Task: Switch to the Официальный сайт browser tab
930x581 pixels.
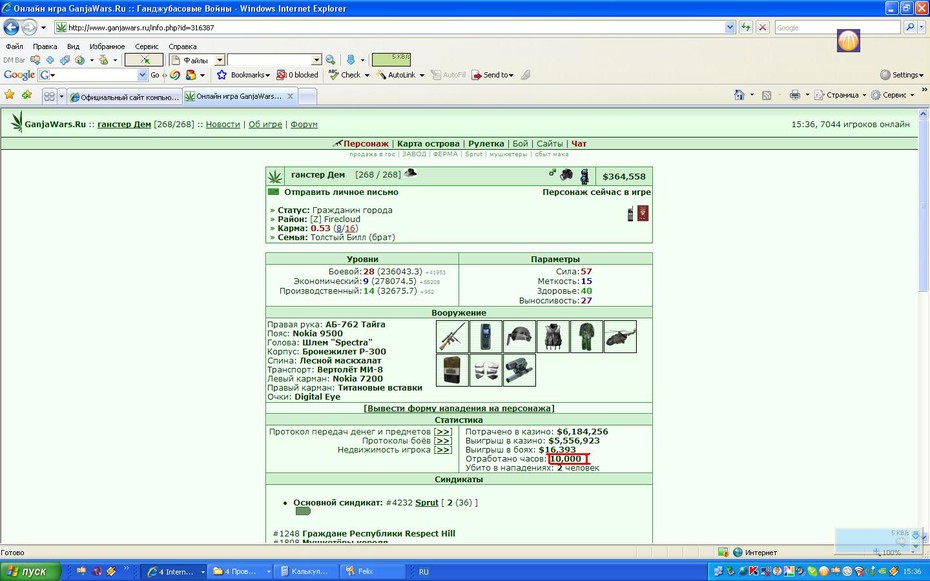Action: coord(124,97)
